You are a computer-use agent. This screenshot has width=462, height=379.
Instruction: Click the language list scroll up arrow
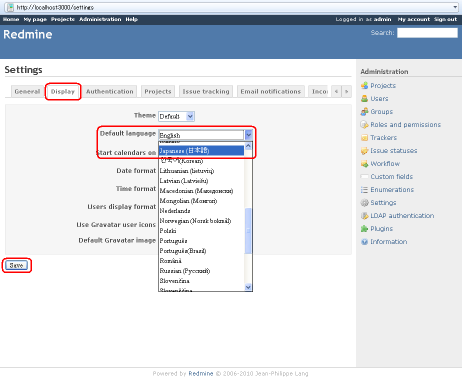(x=248, y=146)
